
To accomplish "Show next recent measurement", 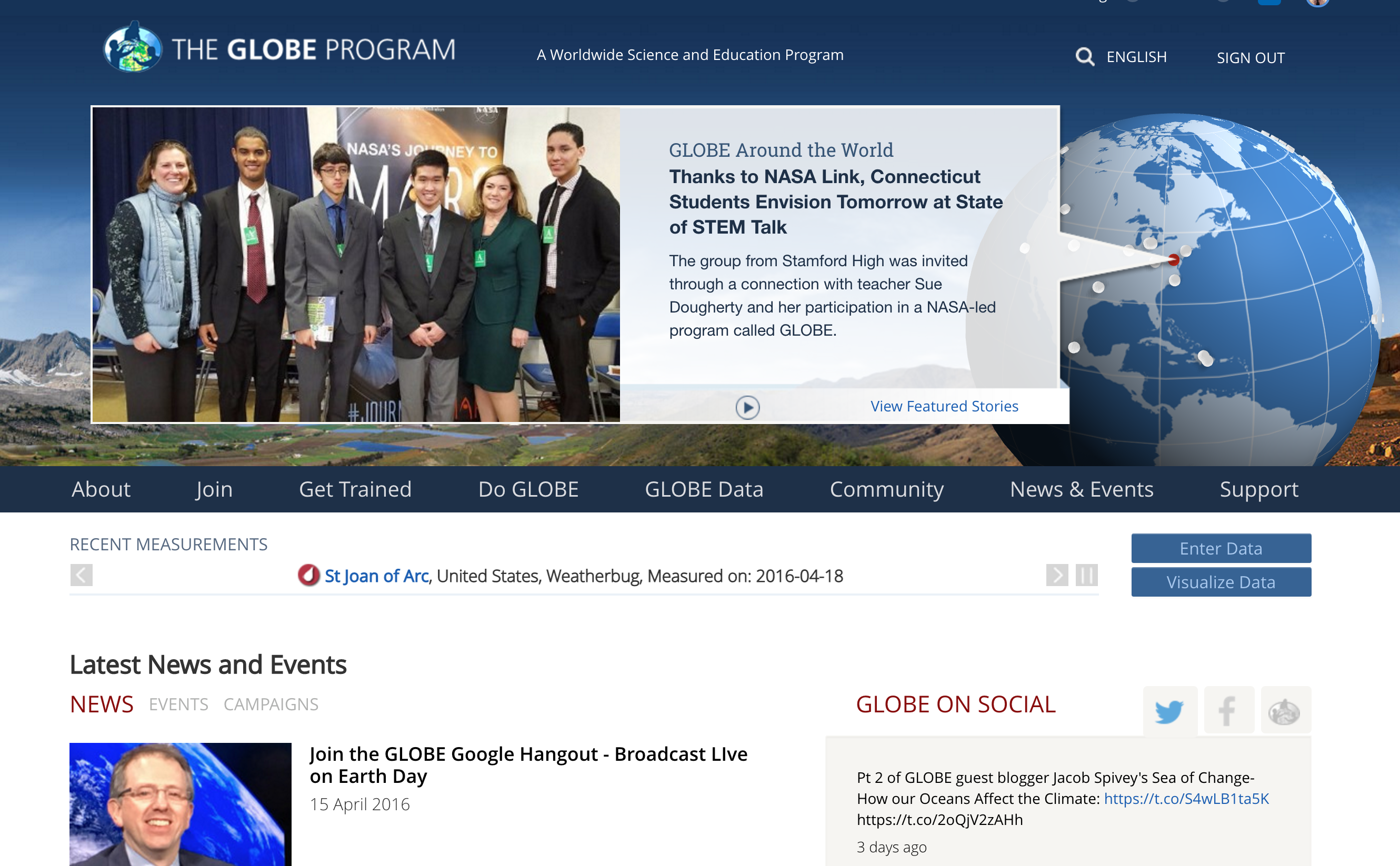I will [1057, 575].
